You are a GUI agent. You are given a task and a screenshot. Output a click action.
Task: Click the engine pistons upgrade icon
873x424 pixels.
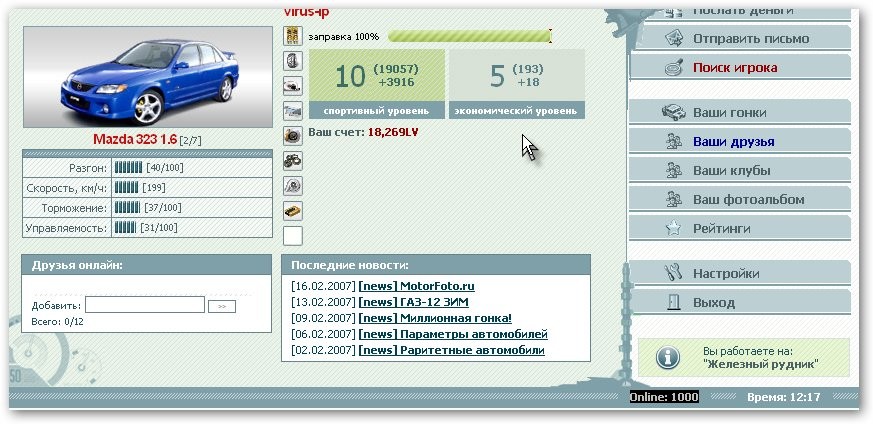(292, 36)
